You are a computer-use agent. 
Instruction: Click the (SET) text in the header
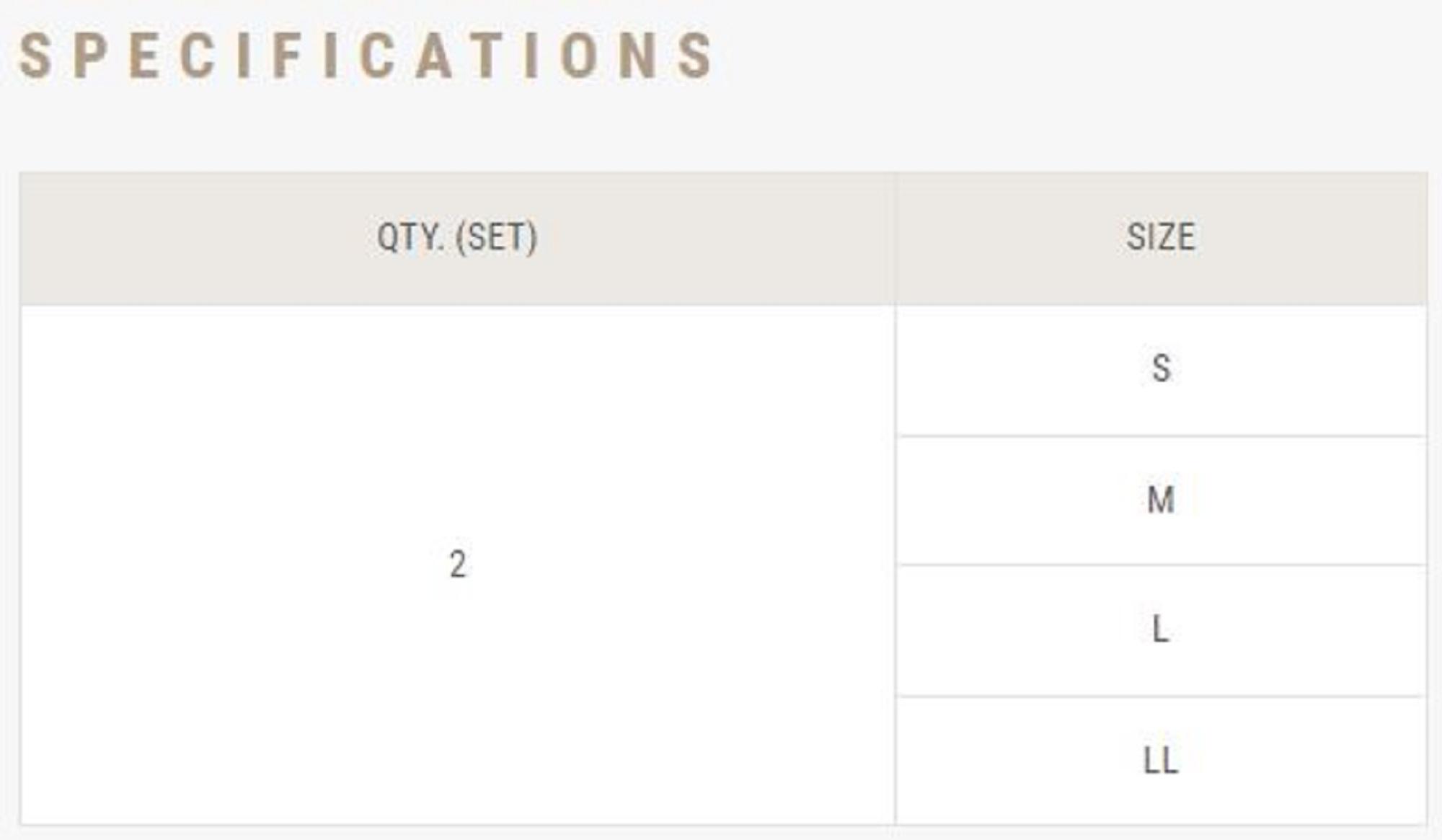click(x=497, y=237)
